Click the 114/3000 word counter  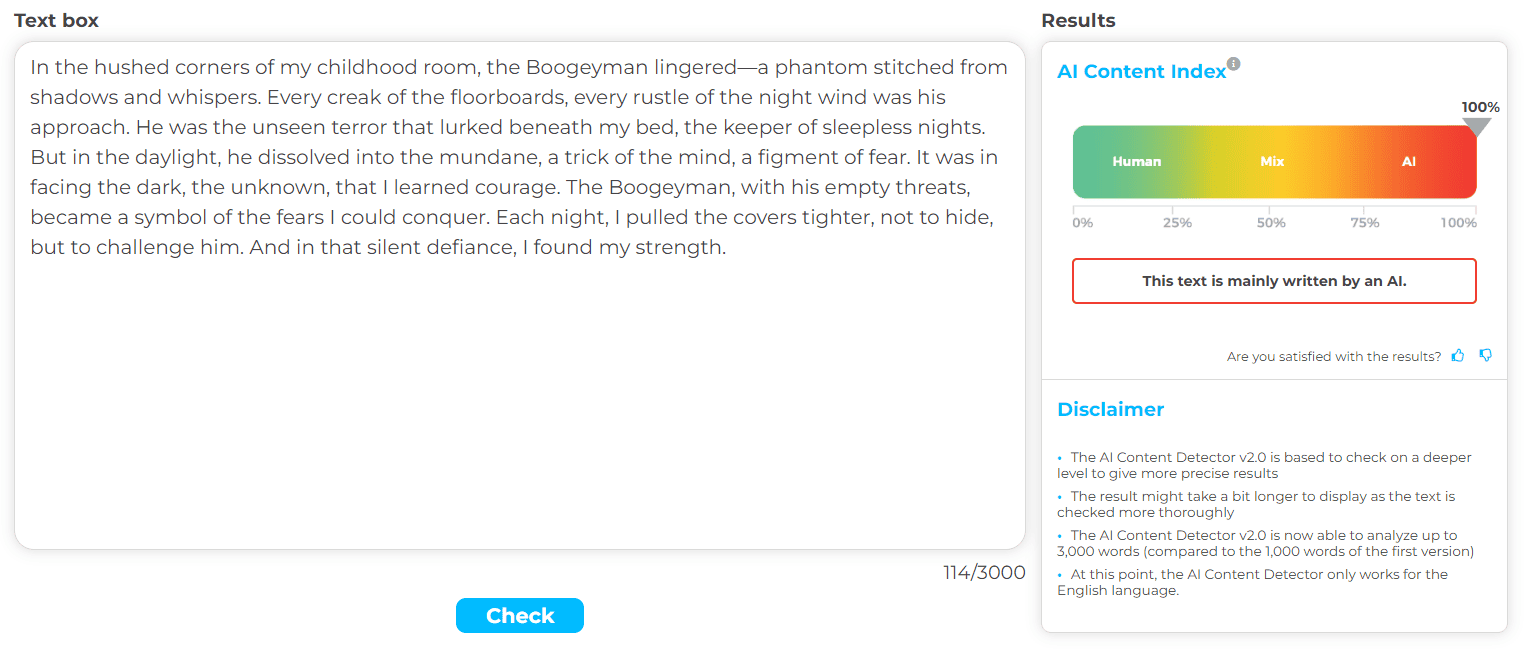[x=984, y=573]
